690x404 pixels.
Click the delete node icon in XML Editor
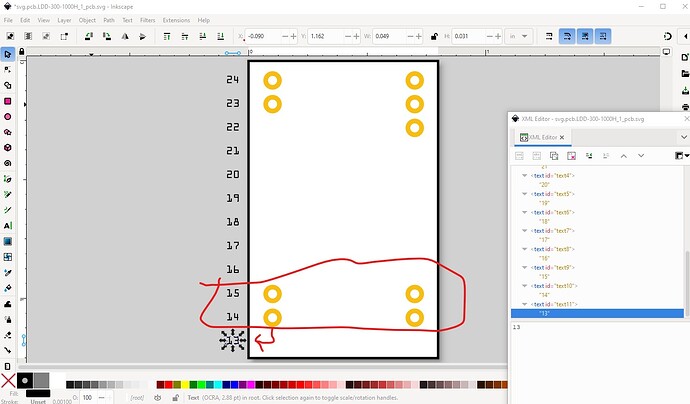tap(571, 156)
